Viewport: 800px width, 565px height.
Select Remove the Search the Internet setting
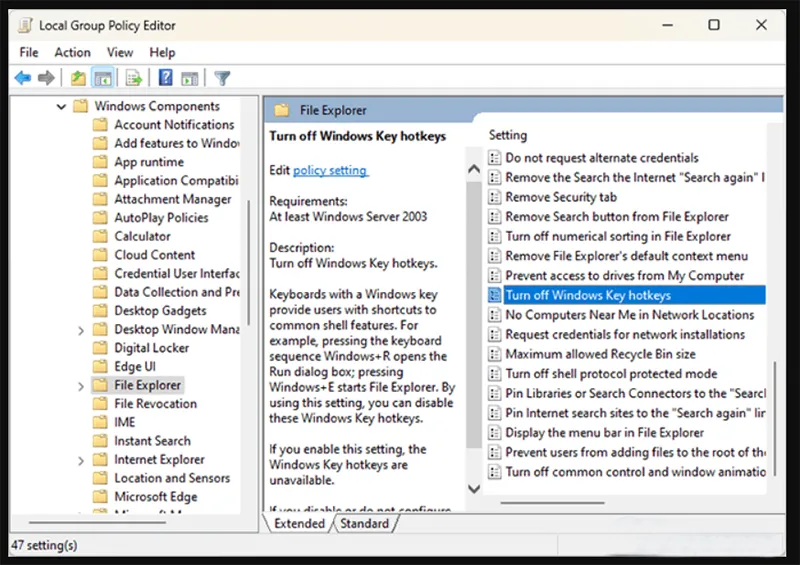click(x=635, y=177)
